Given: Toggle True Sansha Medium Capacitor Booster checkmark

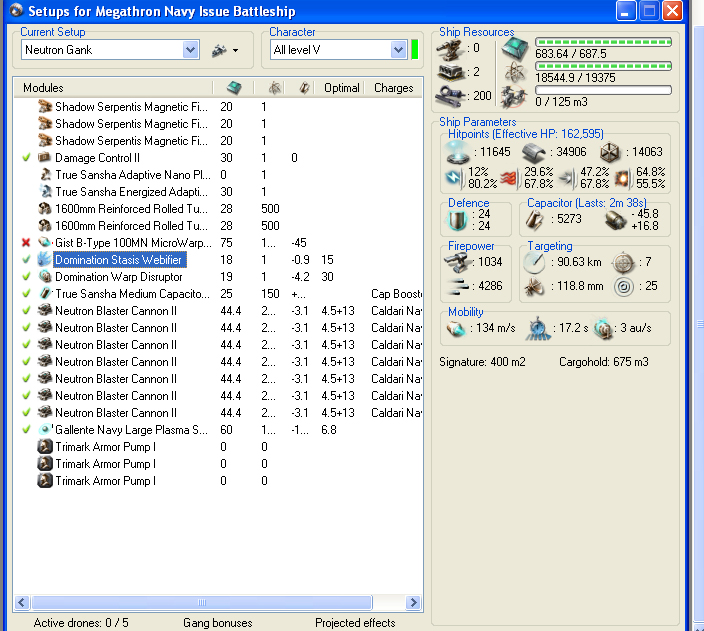Looking at the screenshot, I should click(26, 294).
